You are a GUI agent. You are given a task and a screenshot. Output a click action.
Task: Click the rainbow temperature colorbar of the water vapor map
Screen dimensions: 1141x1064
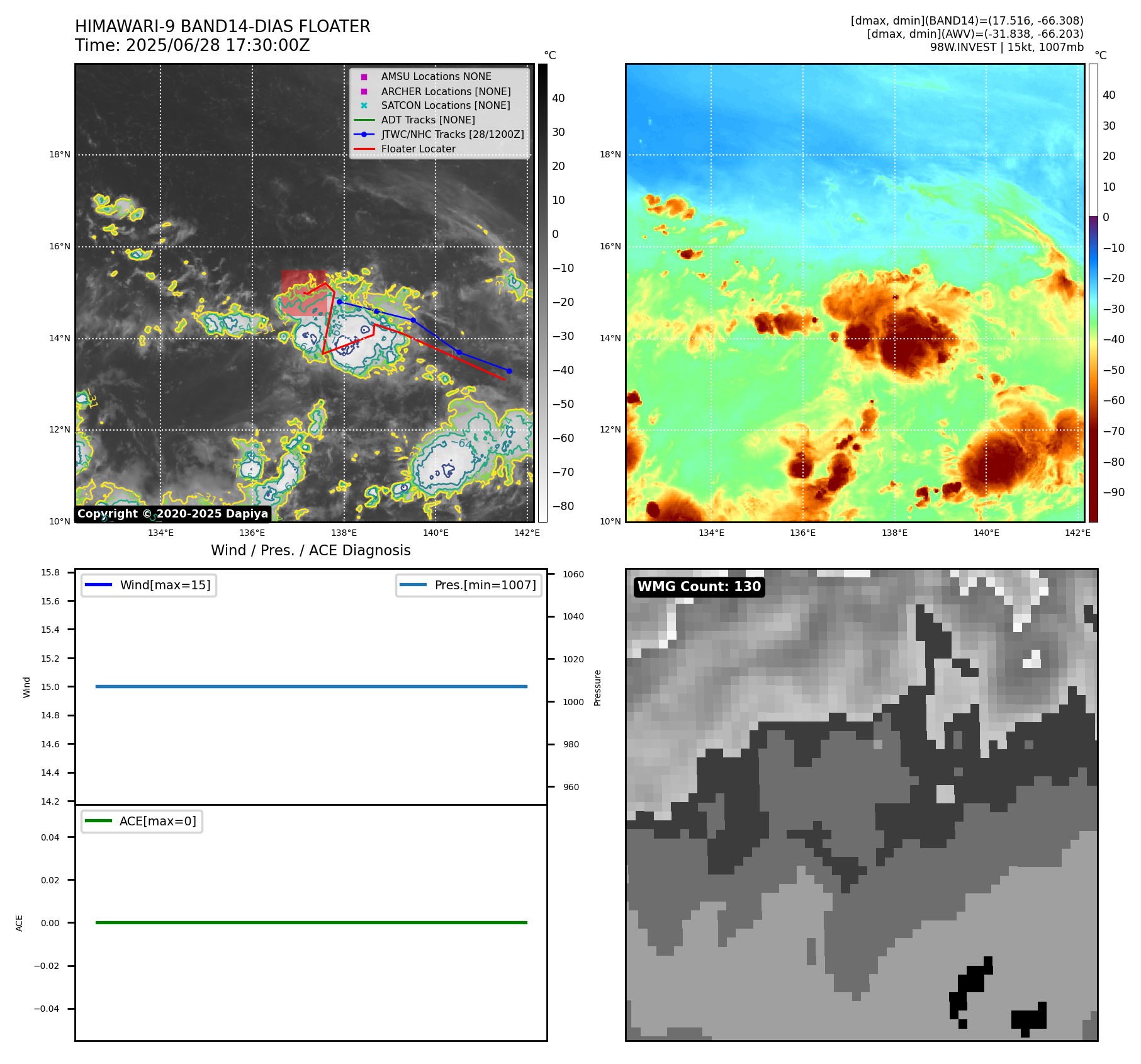pos(1093,293)
